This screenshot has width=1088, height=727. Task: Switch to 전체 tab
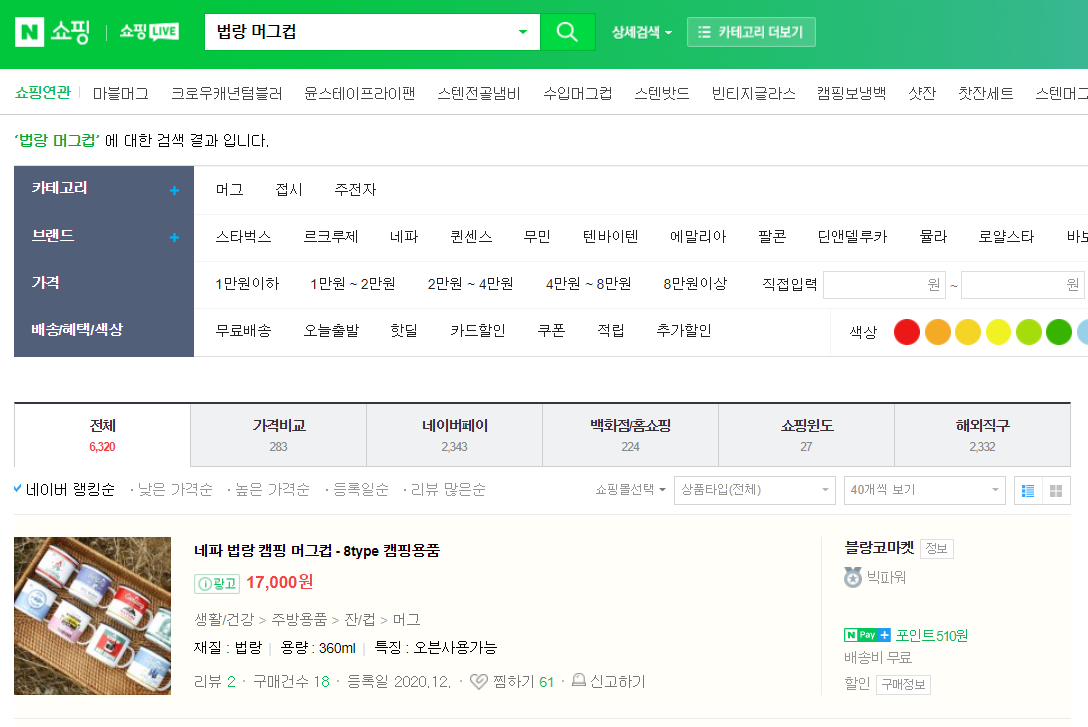[x=103, y=435]
